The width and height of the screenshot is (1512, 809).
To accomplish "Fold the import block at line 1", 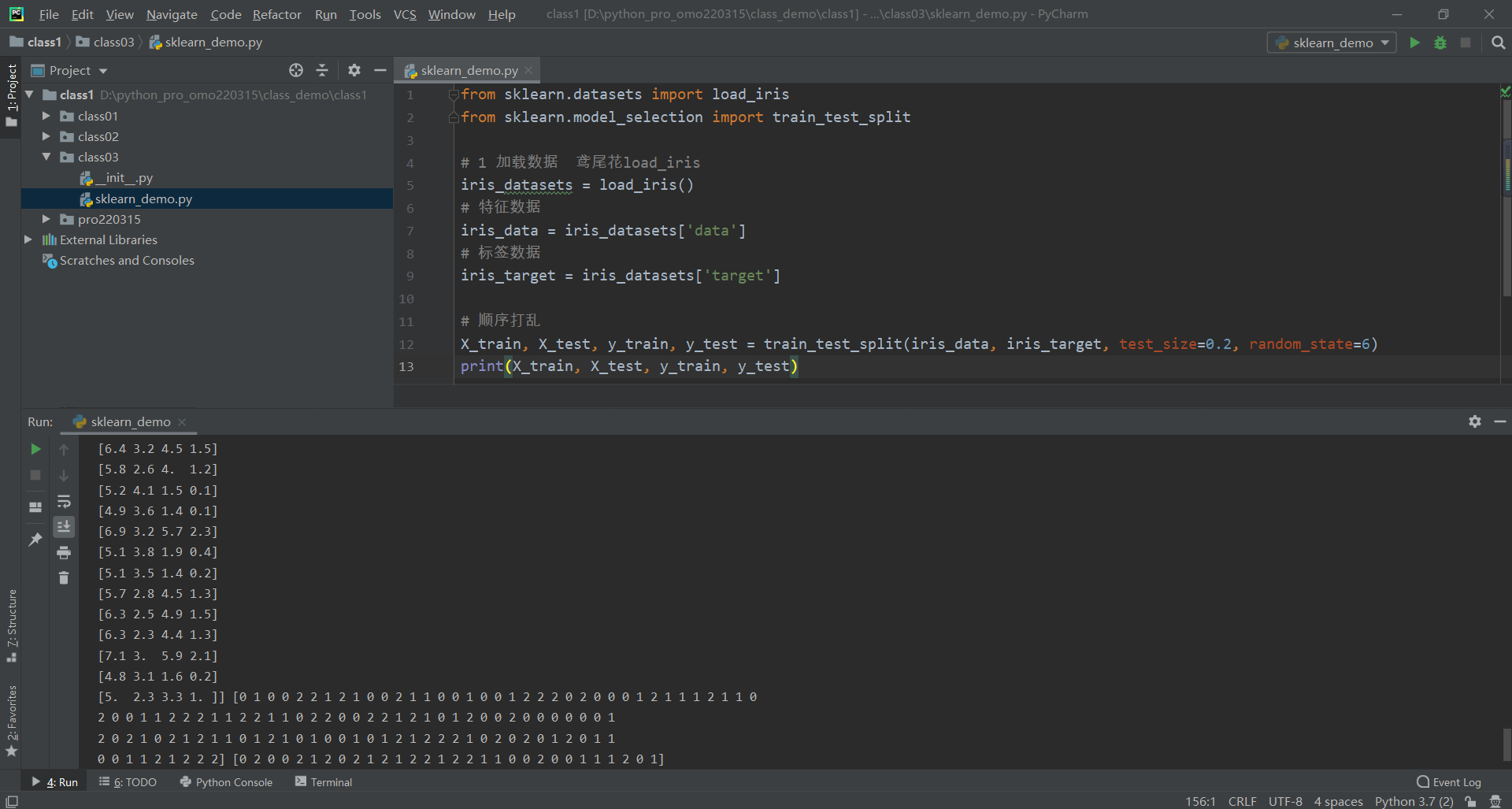I will (x=454, y=95).
